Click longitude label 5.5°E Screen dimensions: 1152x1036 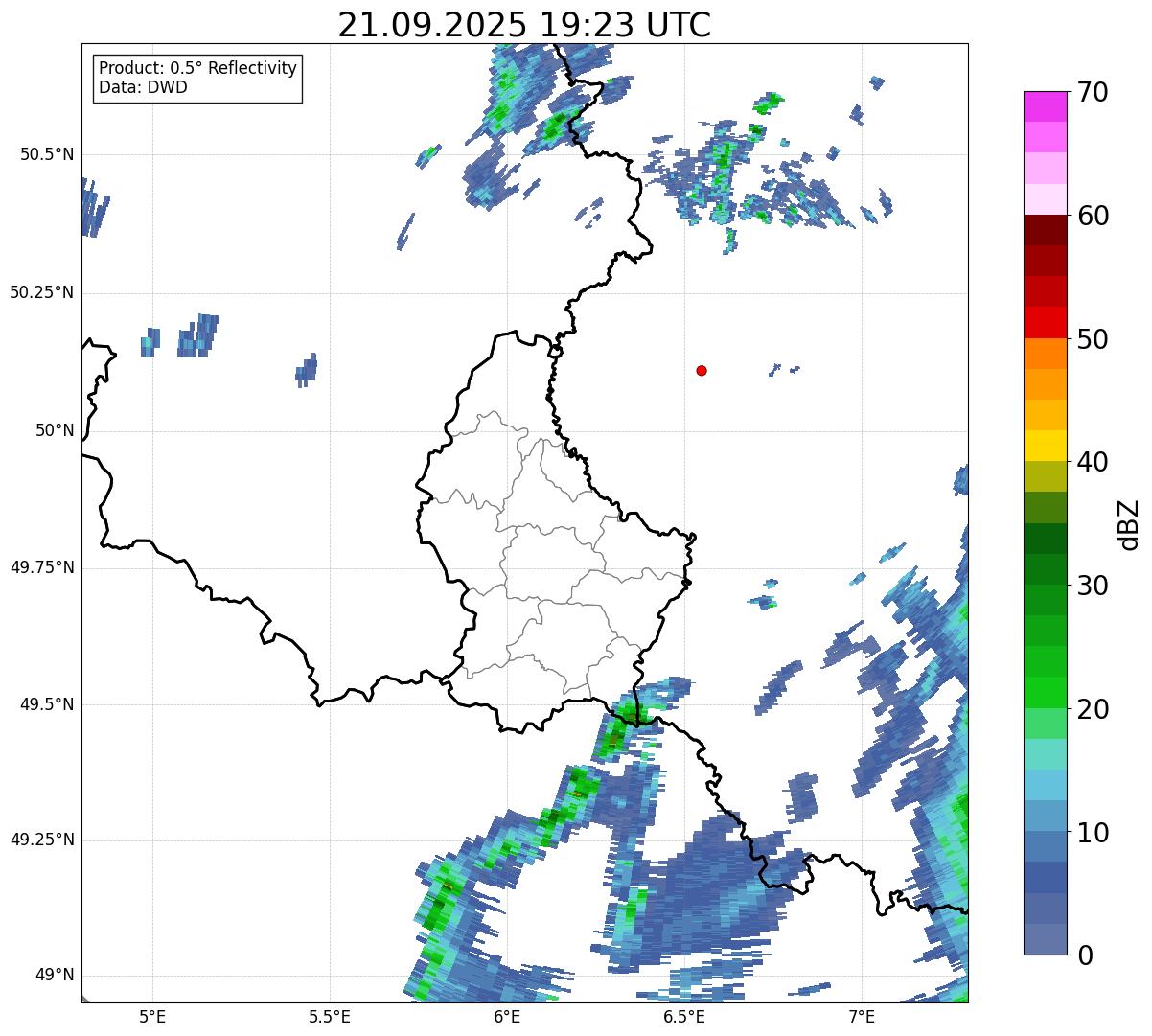[330, 1016]
